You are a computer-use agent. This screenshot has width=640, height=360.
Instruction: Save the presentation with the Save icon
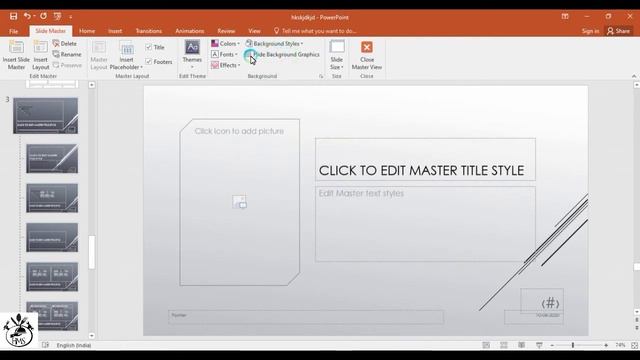click(13, 16)
